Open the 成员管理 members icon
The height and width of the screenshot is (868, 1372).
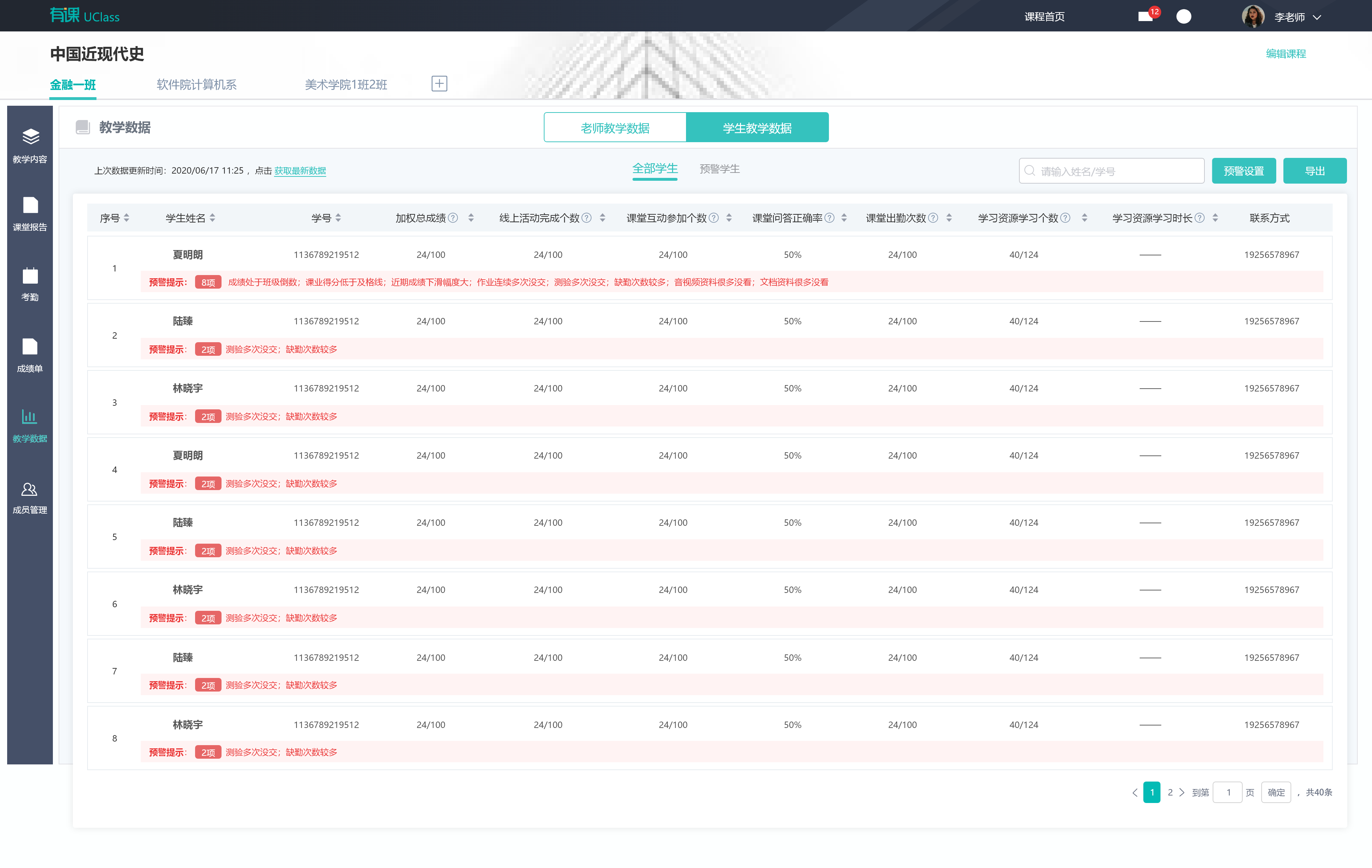click(30, 490)
